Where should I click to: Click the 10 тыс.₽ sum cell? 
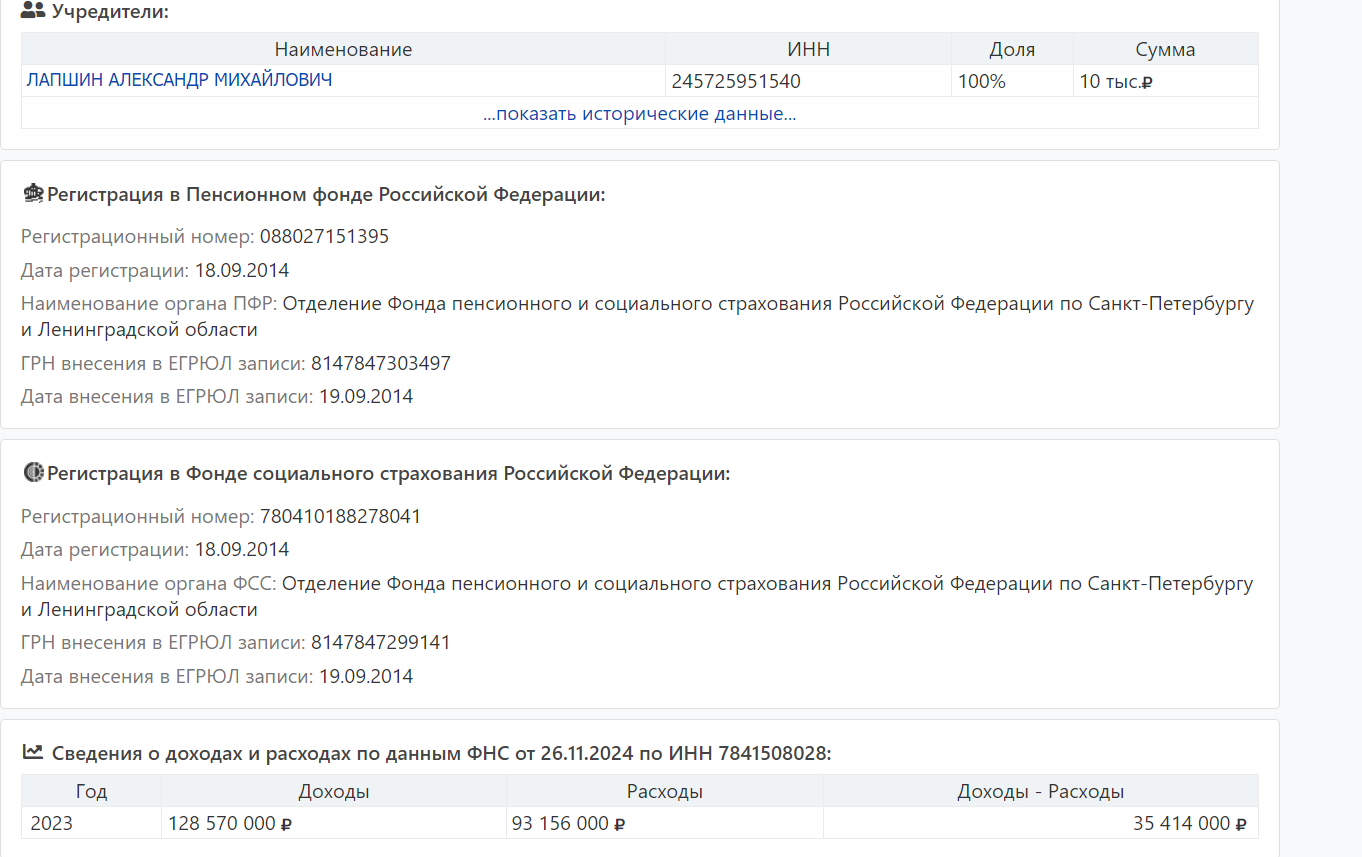click(1165, 81)
